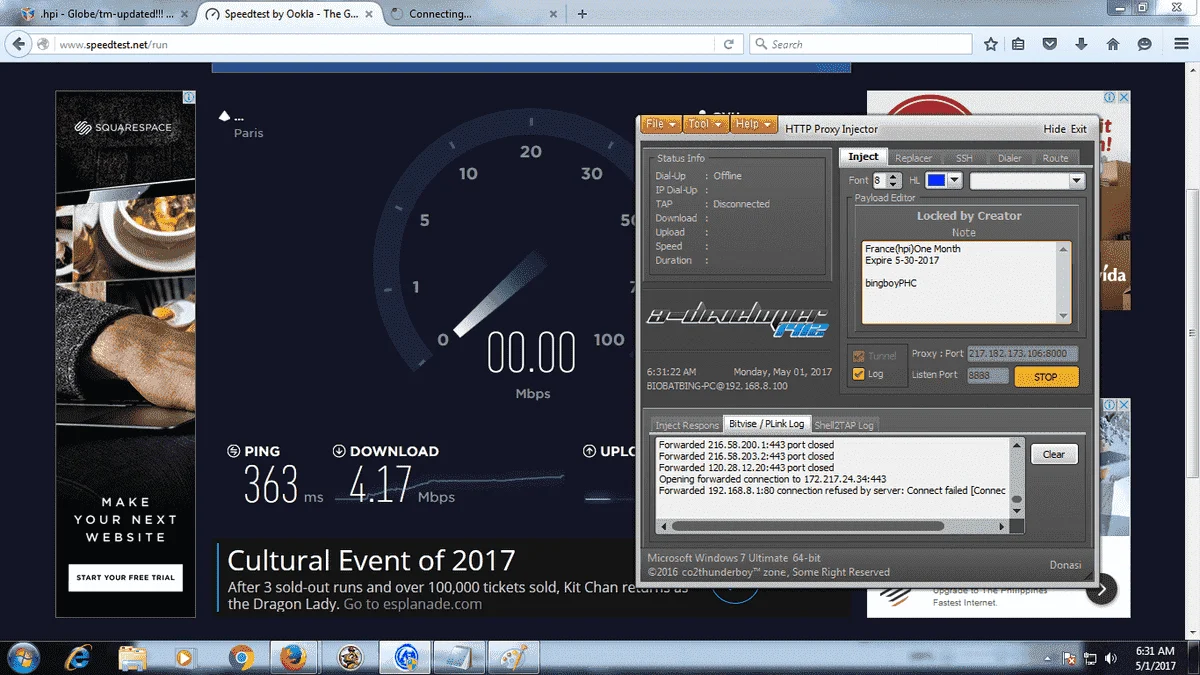
Task: Close the Connecting tab
Action: pyautogui.click(x=555, y=14)
